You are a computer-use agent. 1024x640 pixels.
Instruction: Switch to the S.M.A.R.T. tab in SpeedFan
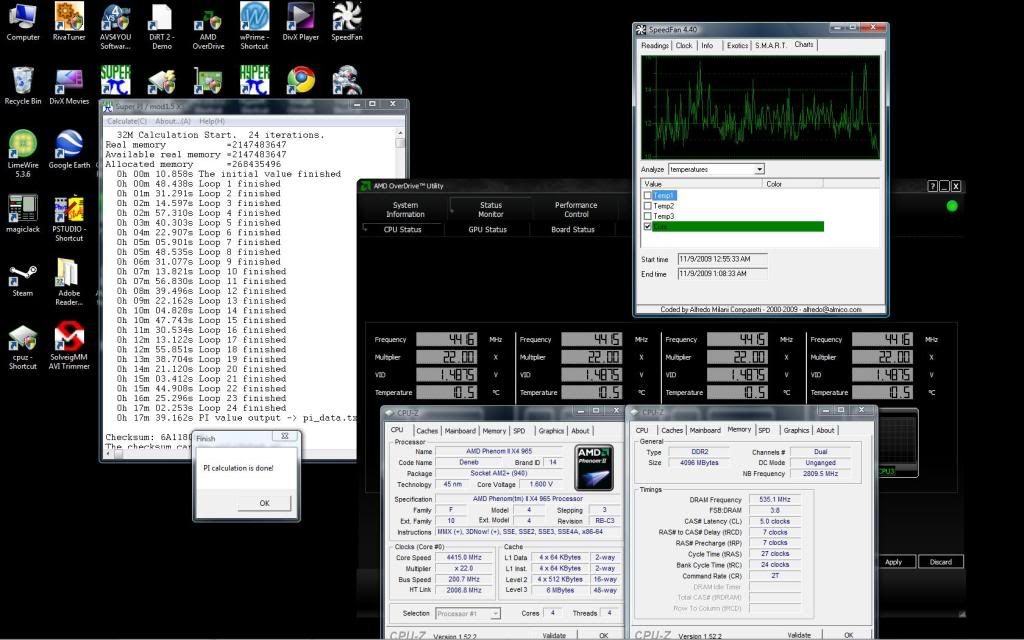(x=771, y=45)
